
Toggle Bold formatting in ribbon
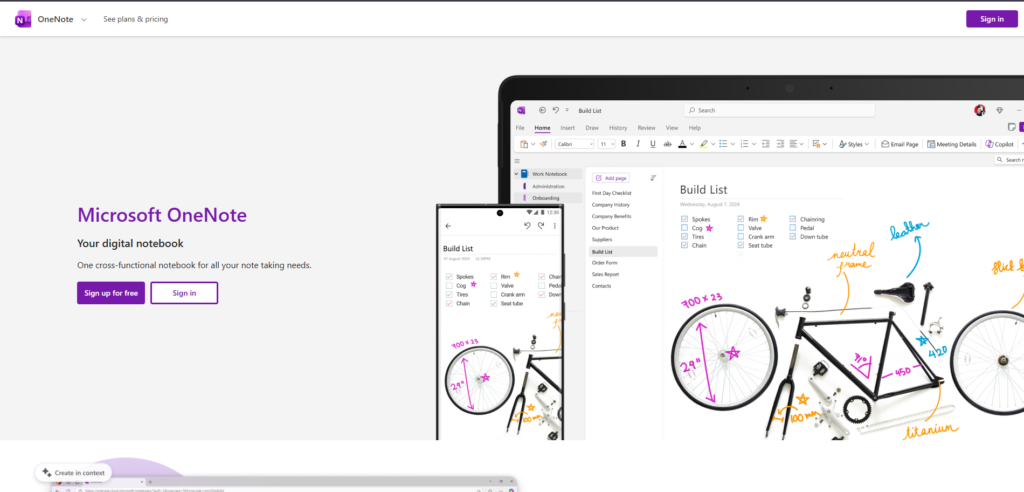[623, 144]
